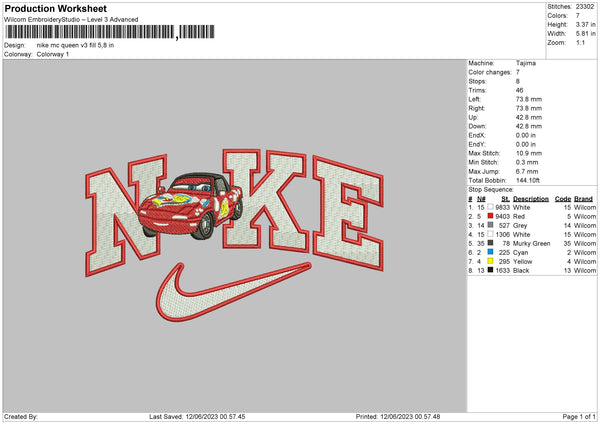Click the 'Down:' label
The image size is (600, 424).
(477, 126)
